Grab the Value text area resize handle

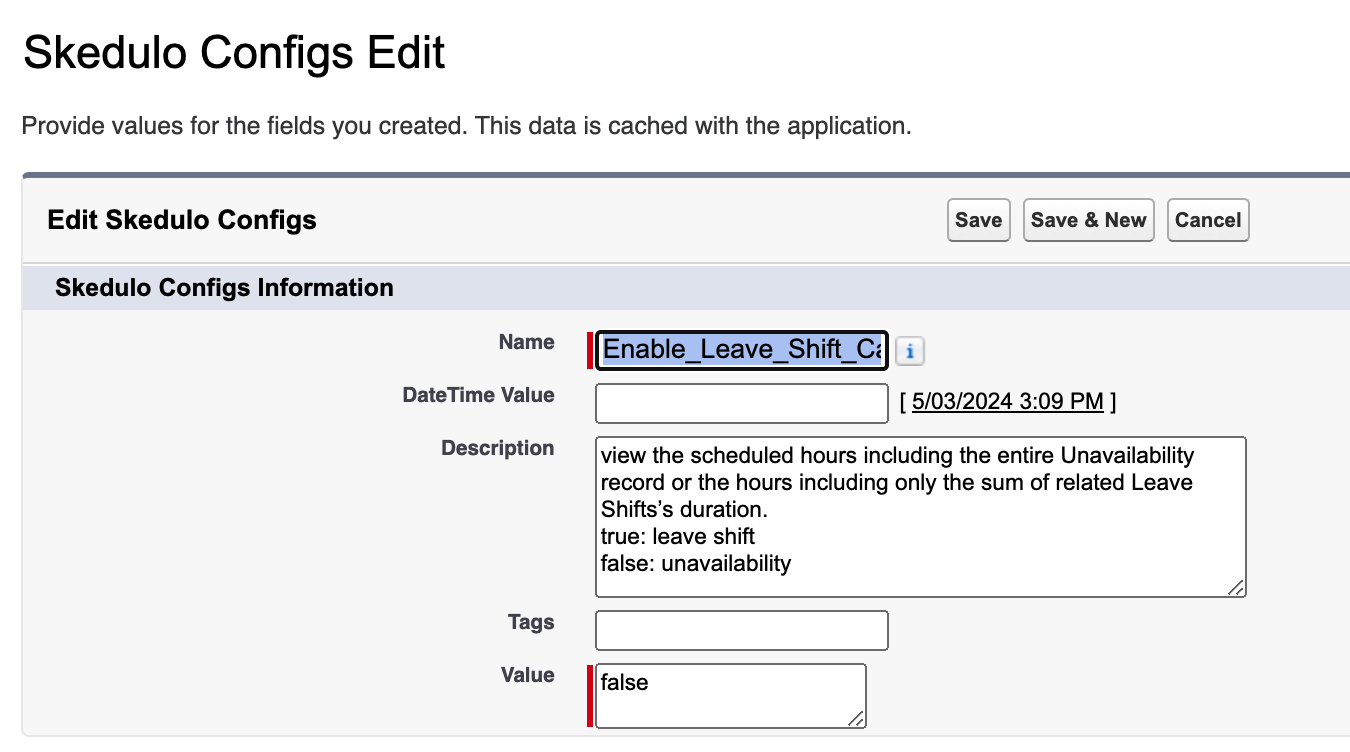856,718
